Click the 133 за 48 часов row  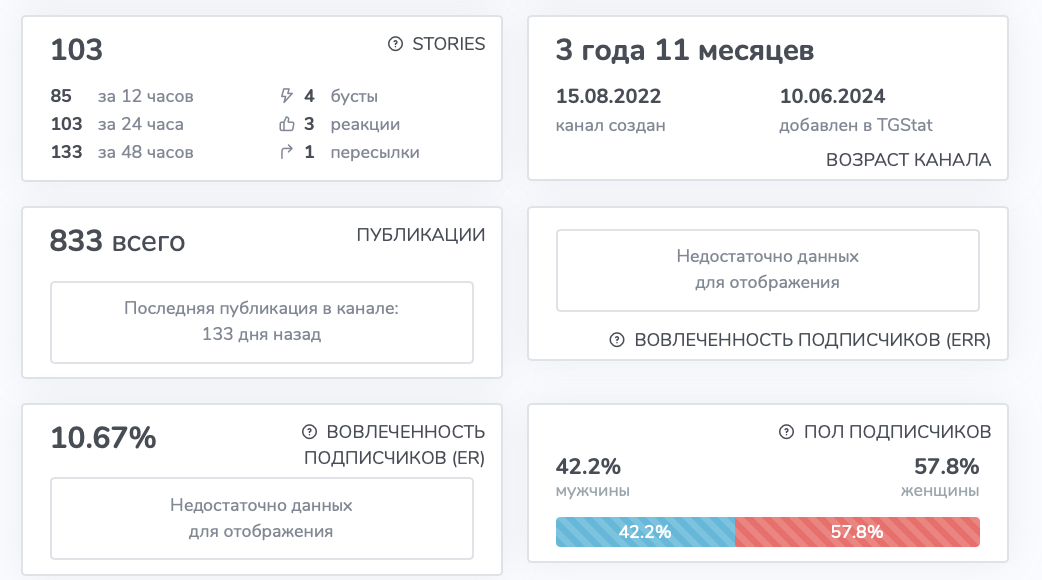tap(122, 152)
